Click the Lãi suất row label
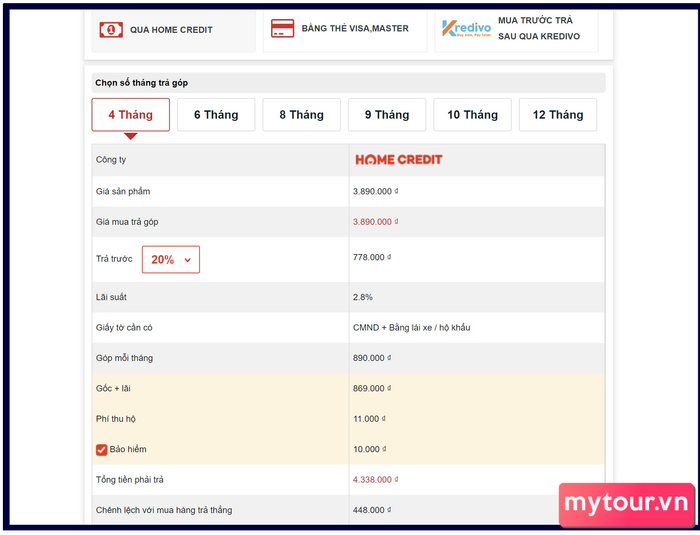 click(111, 297)
